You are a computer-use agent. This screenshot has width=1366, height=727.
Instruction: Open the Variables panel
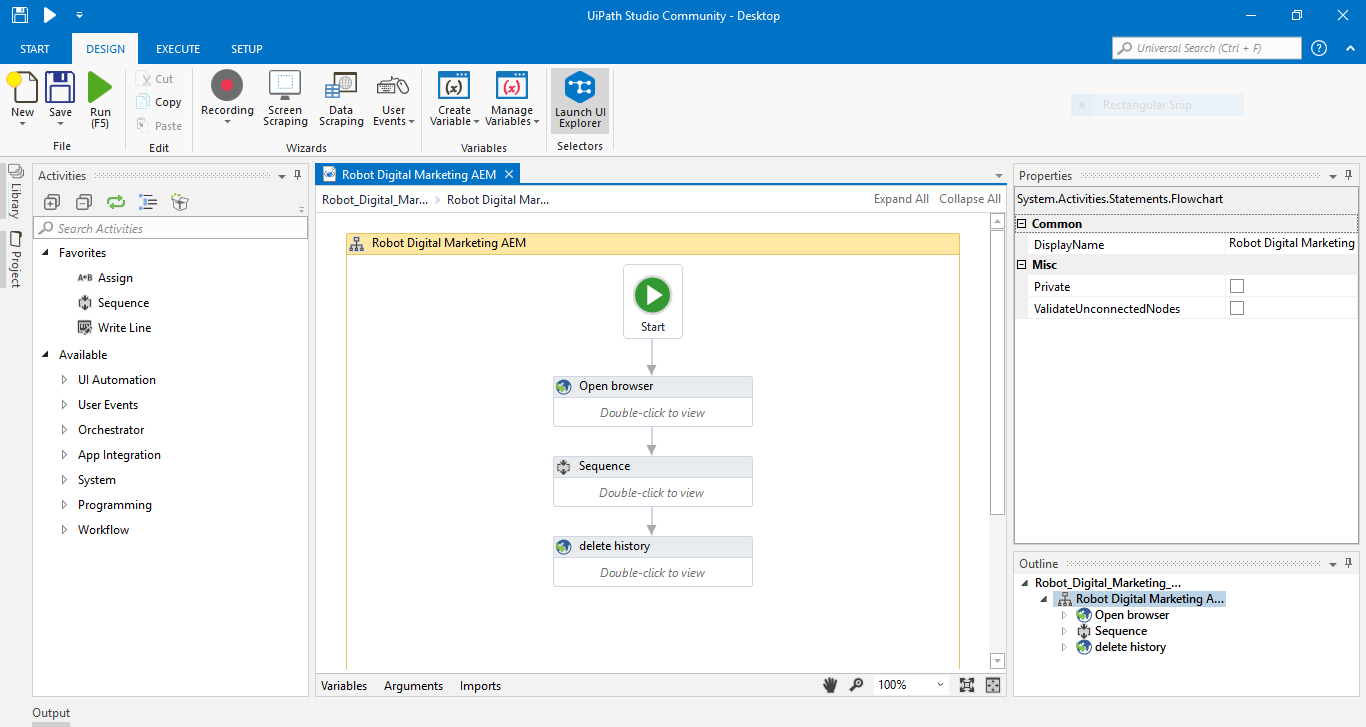click(x=344, y=686)
